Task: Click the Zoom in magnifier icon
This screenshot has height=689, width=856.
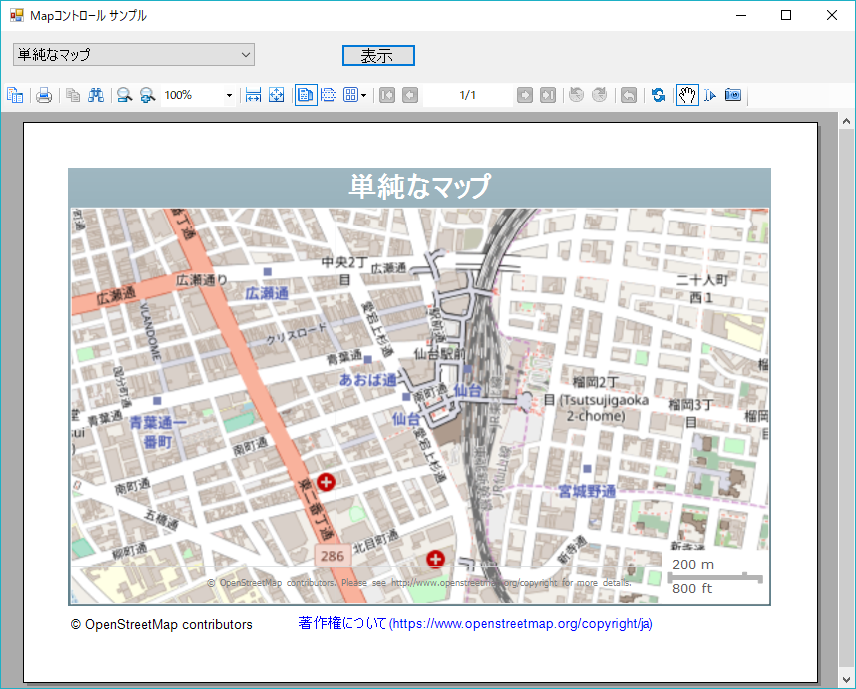Action: 147,95
